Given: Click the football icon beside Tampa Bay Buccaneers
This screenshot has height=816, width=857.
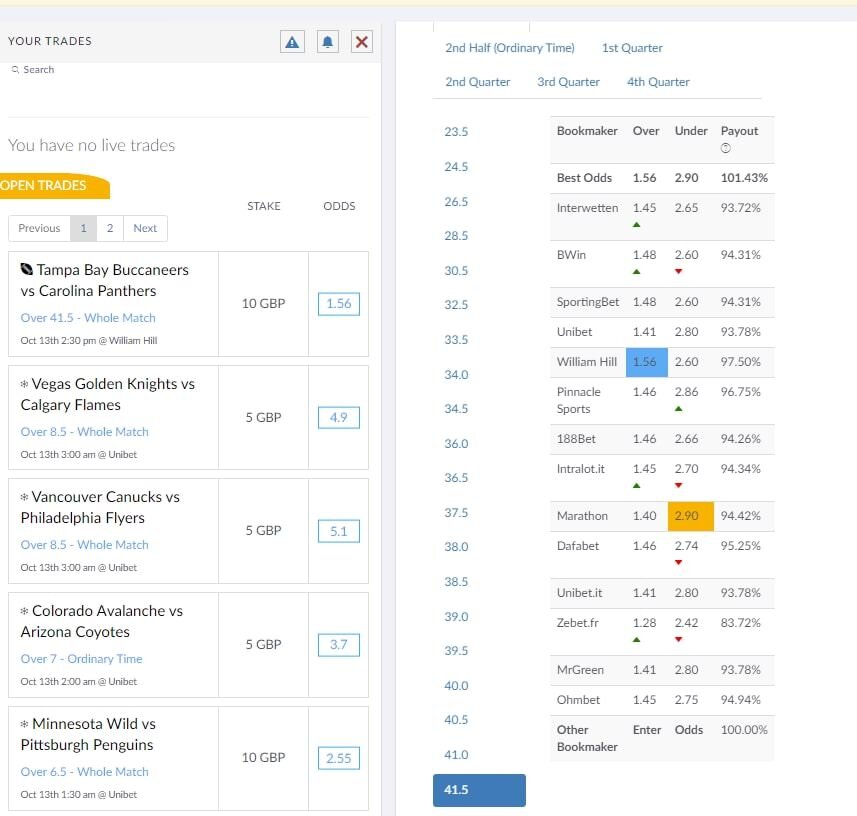Looking at the screenshot, I should (x=26, y=269).
